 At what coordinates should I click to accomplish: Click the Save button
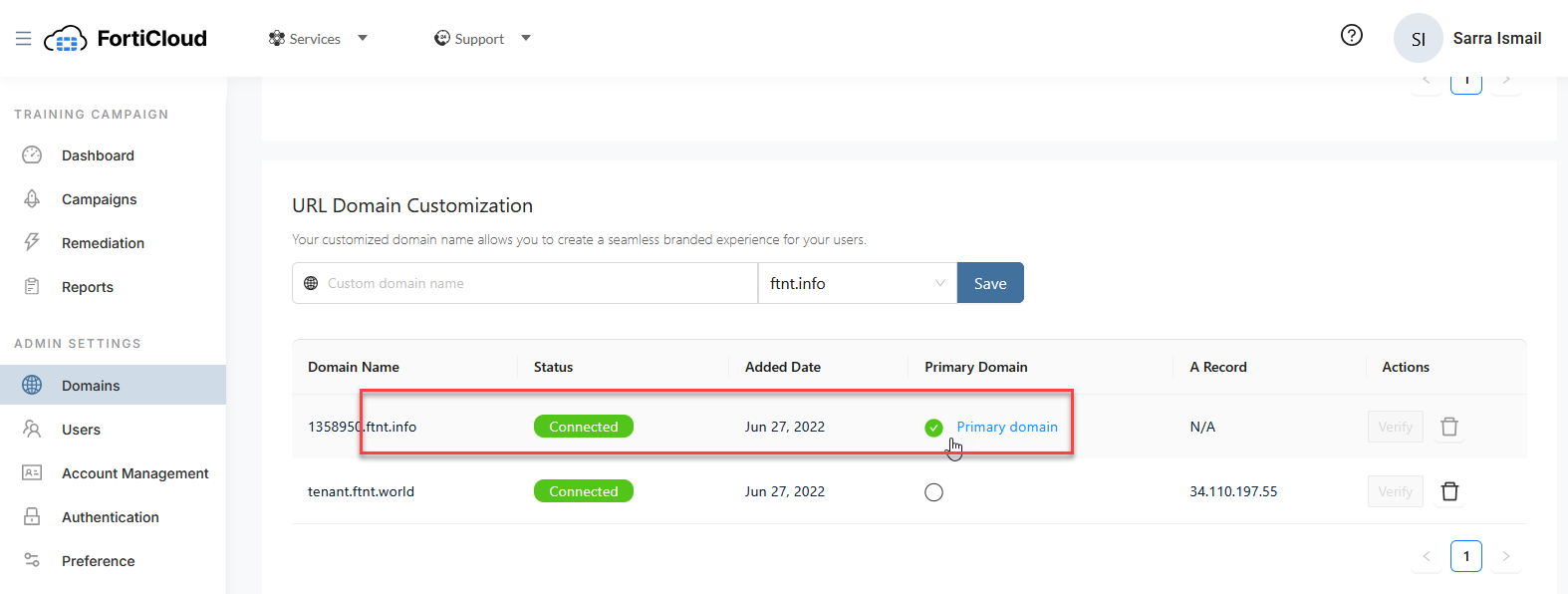pyautogui.click(x=990, y=283)
